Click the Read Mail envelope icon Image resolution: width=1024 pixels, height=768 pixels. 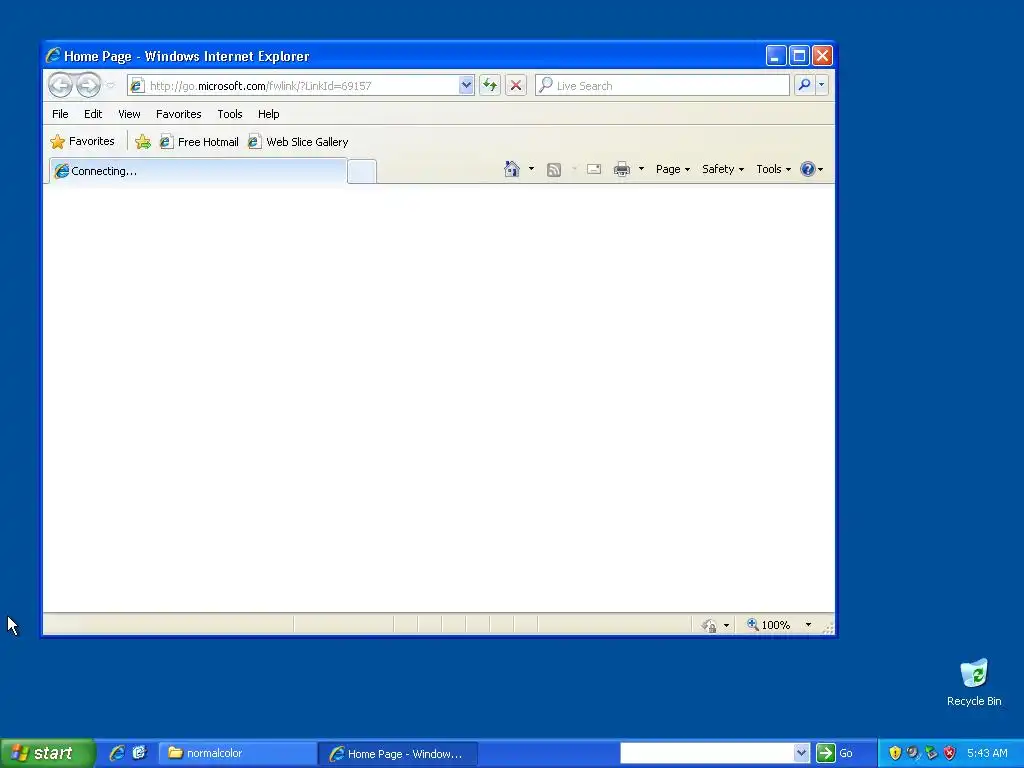click(594, 169)
